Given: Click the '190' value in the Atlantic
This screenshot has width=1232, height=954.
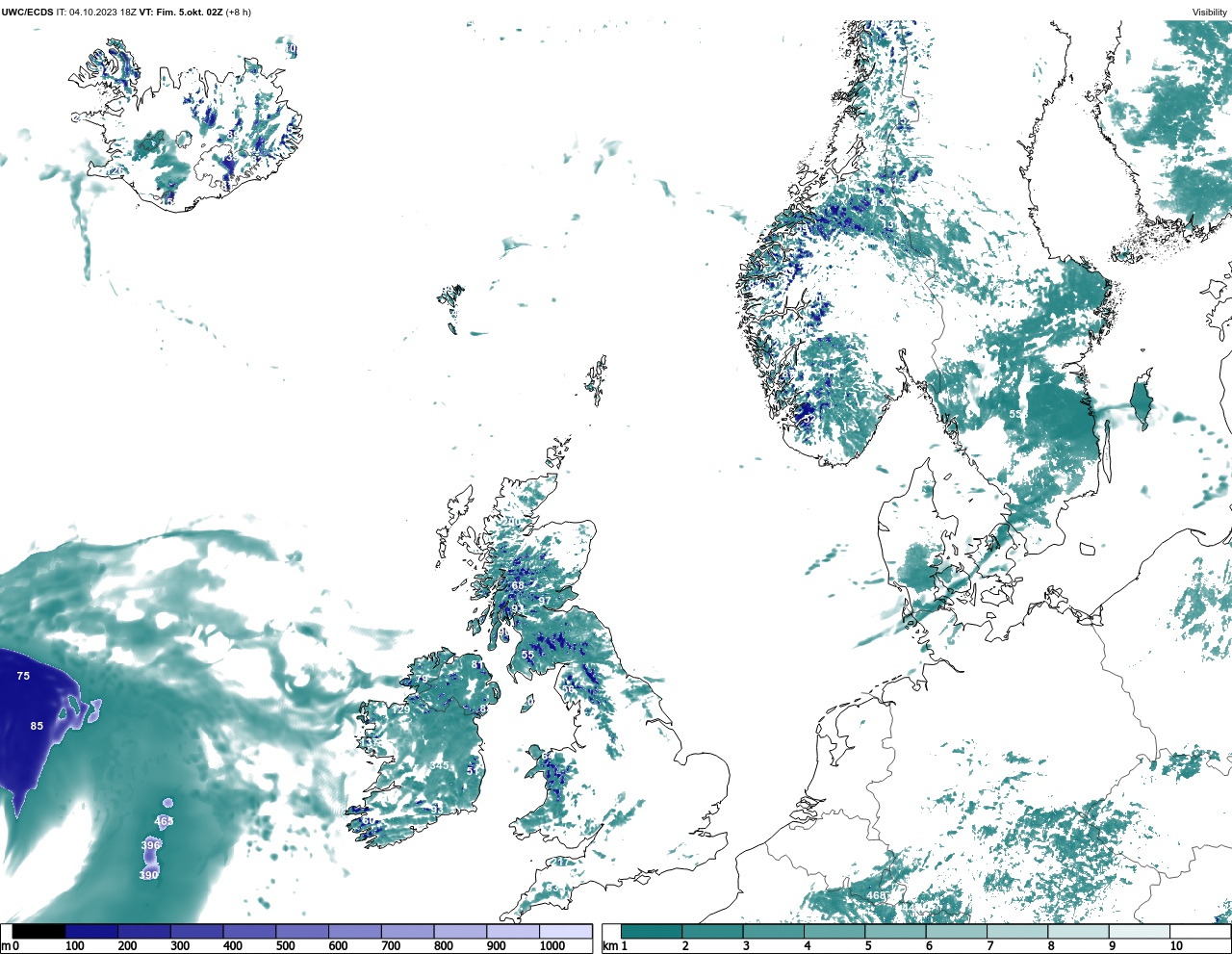Looking at the screenshot, I should coord(148,875).
